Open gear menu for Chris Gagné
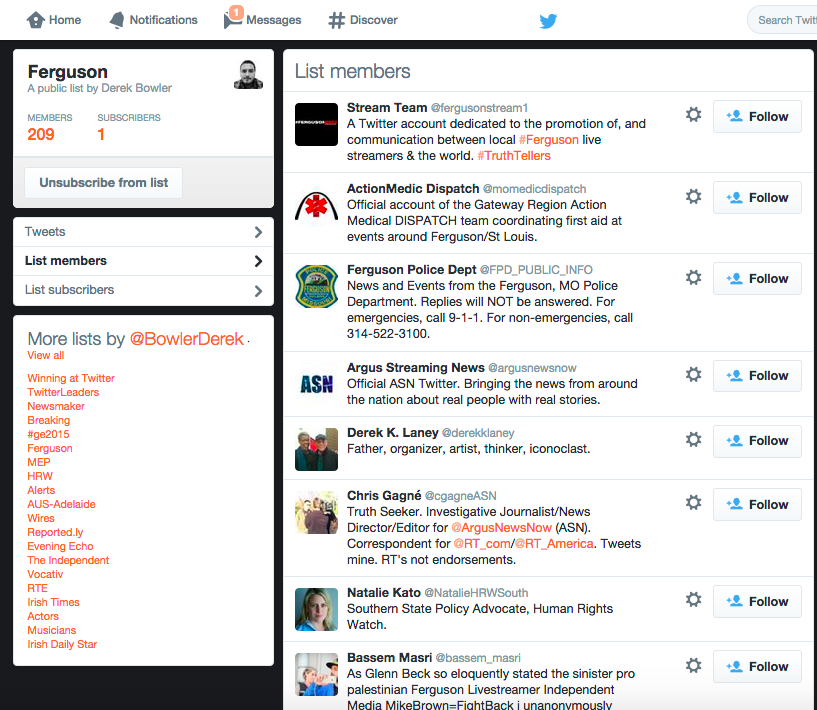The width and height of the screenshot is (817, 710). pos(693,503)
